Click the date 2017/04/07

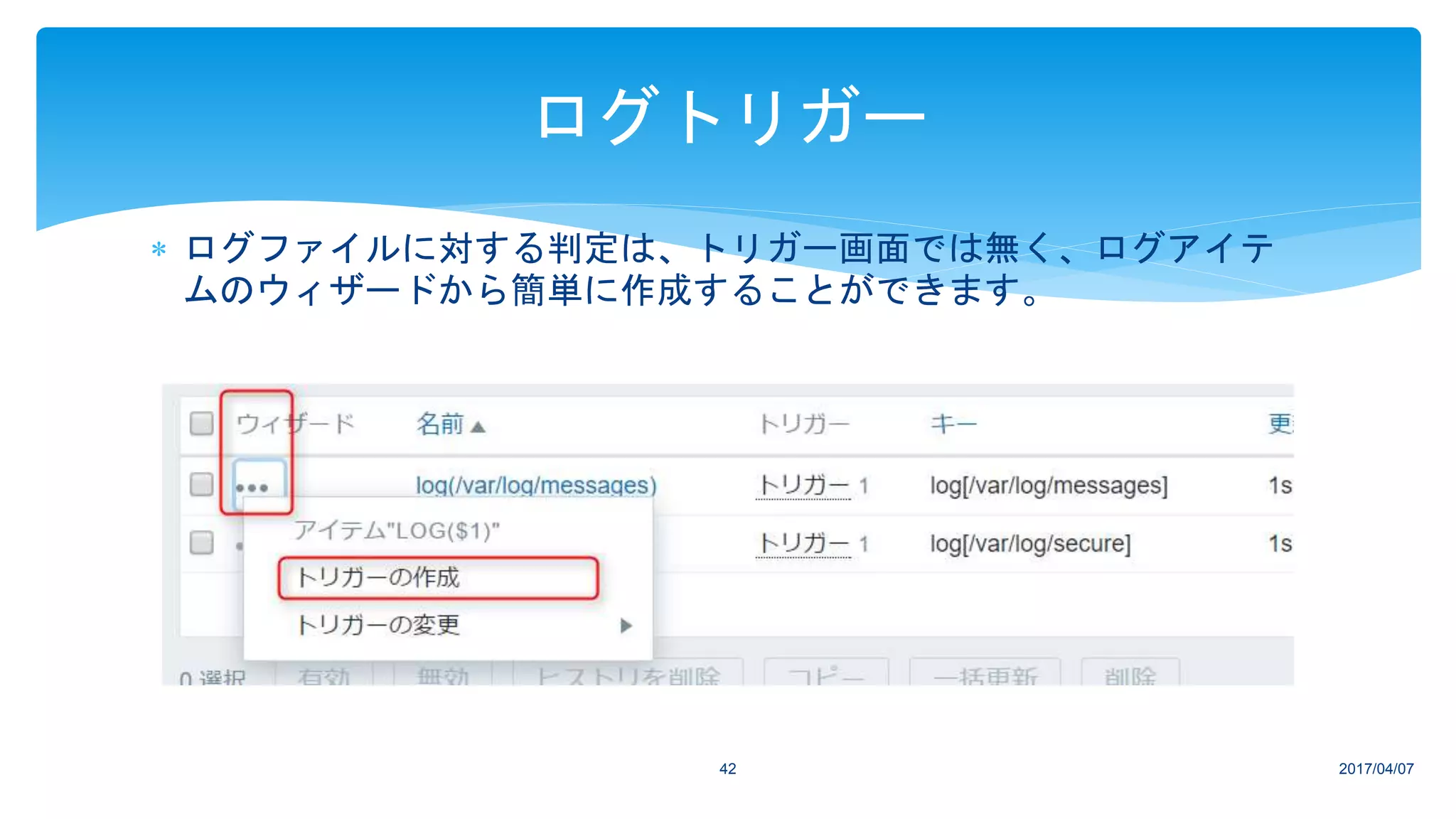1376,769
